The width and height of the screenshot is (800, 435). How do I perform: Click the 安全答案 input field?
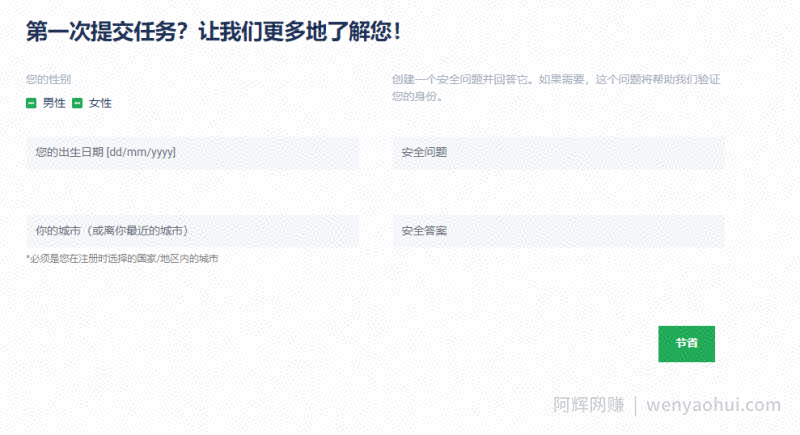[558, 231]
